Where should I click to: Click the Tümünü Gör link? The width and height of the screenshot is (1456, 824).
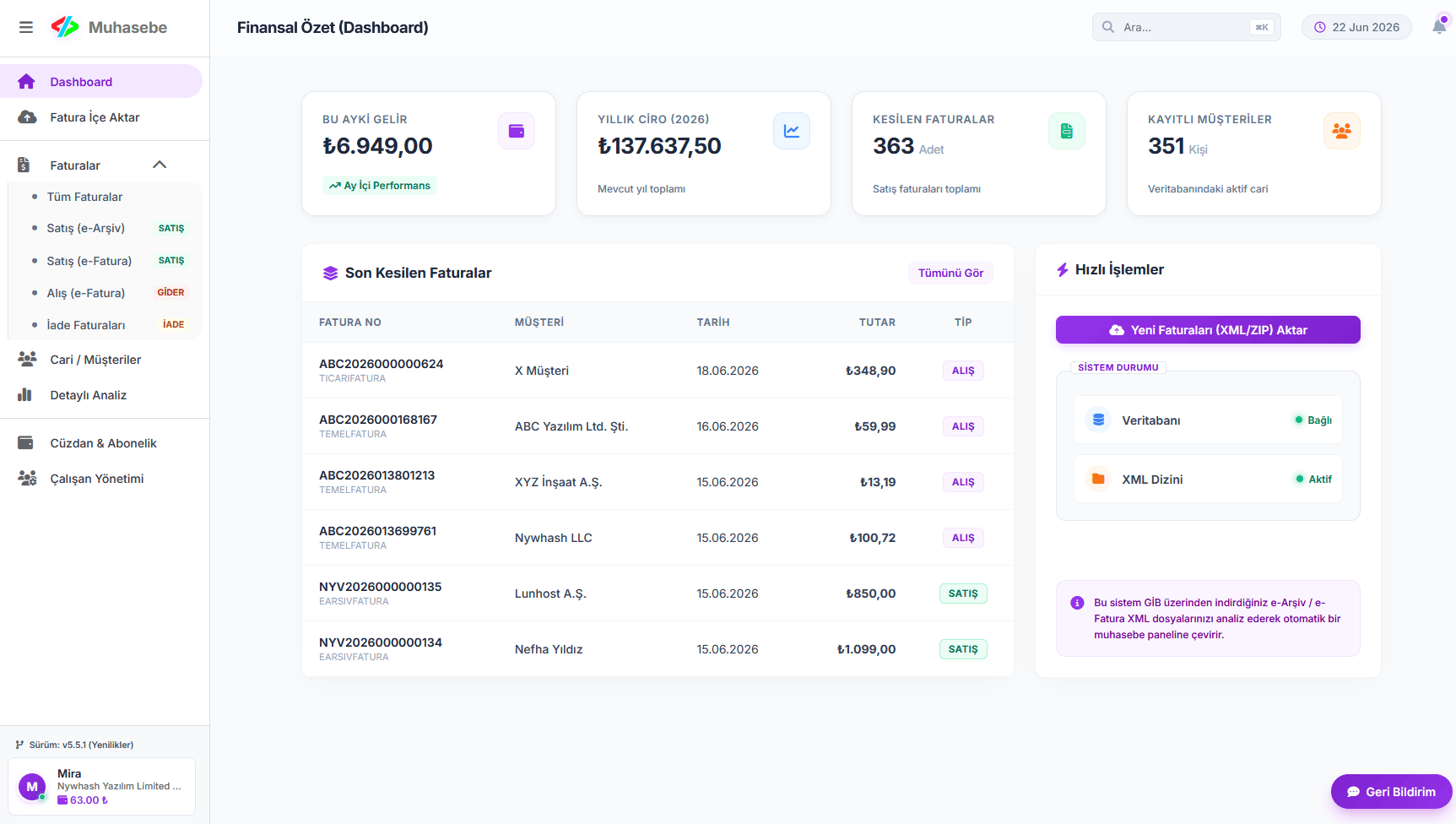(x=950, y=273)
